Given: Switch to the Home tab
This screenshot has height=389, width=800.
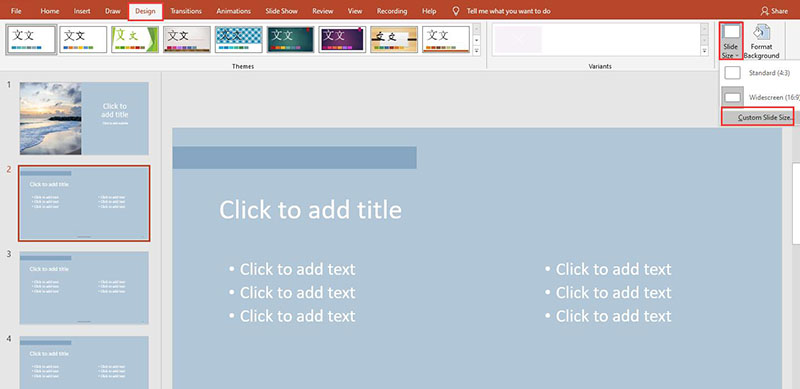Looking at the screenshot, I should (x=49, y=11).
